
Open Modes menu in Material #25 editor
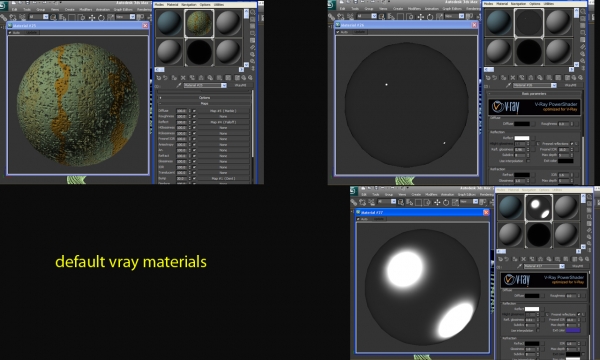[x=159, y=5]
